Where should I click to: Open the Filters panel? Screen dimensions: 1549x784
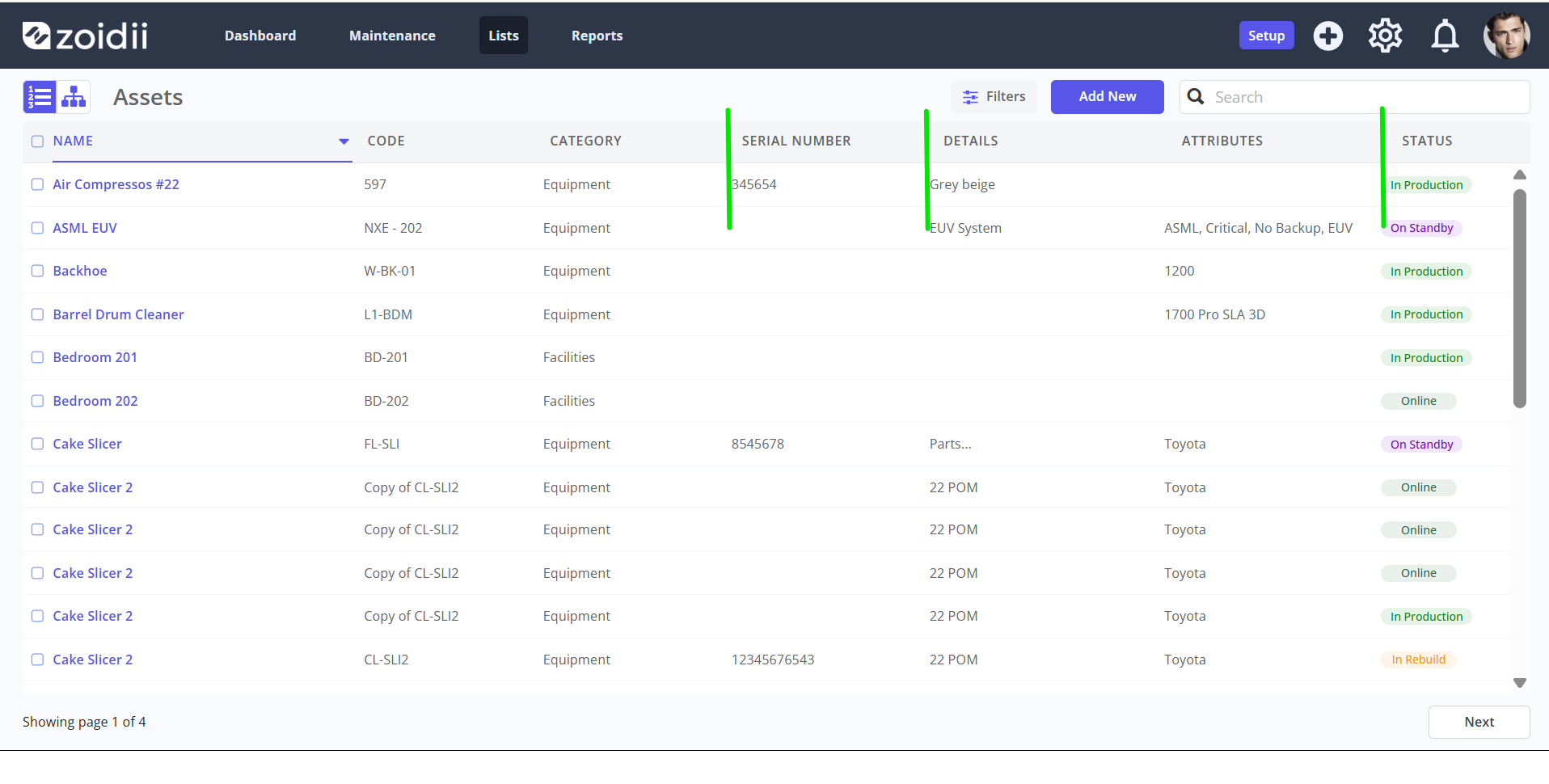(994, 97)
